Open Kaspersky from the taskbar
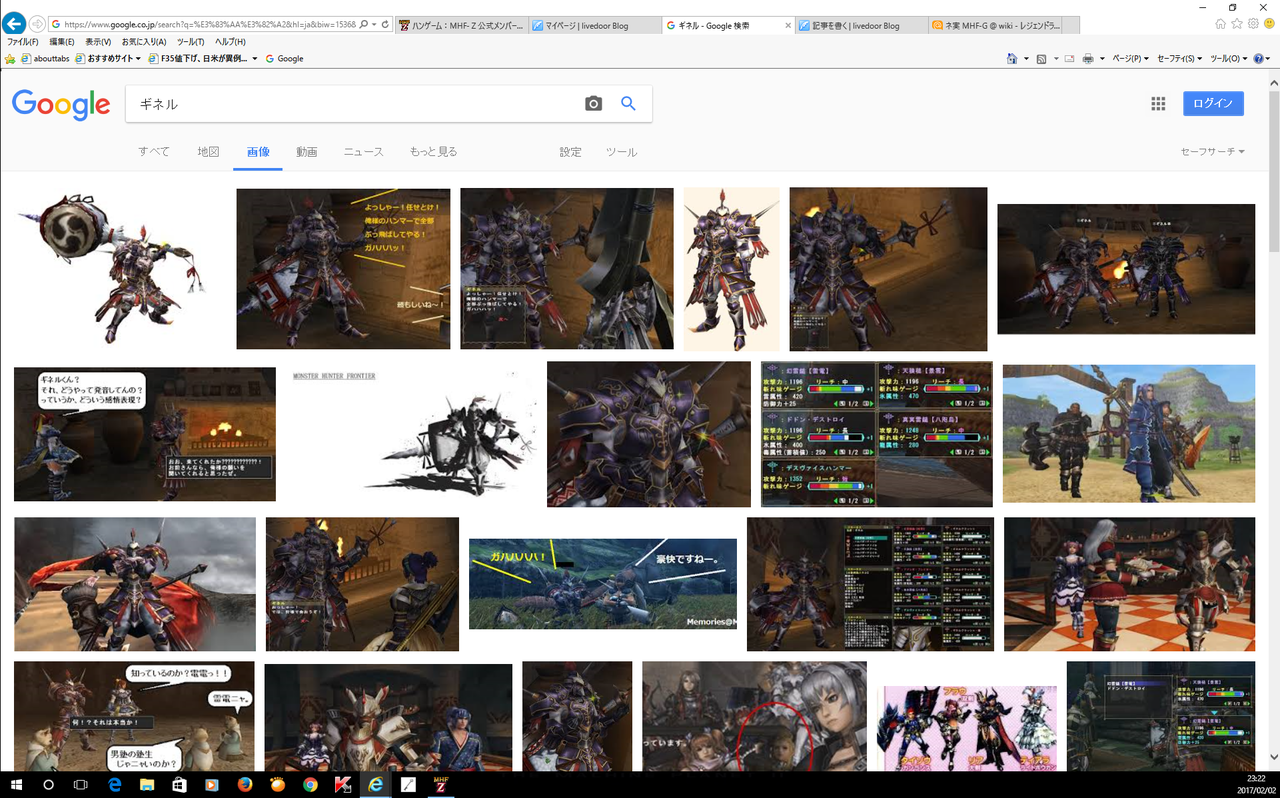 tap(342, 785)
